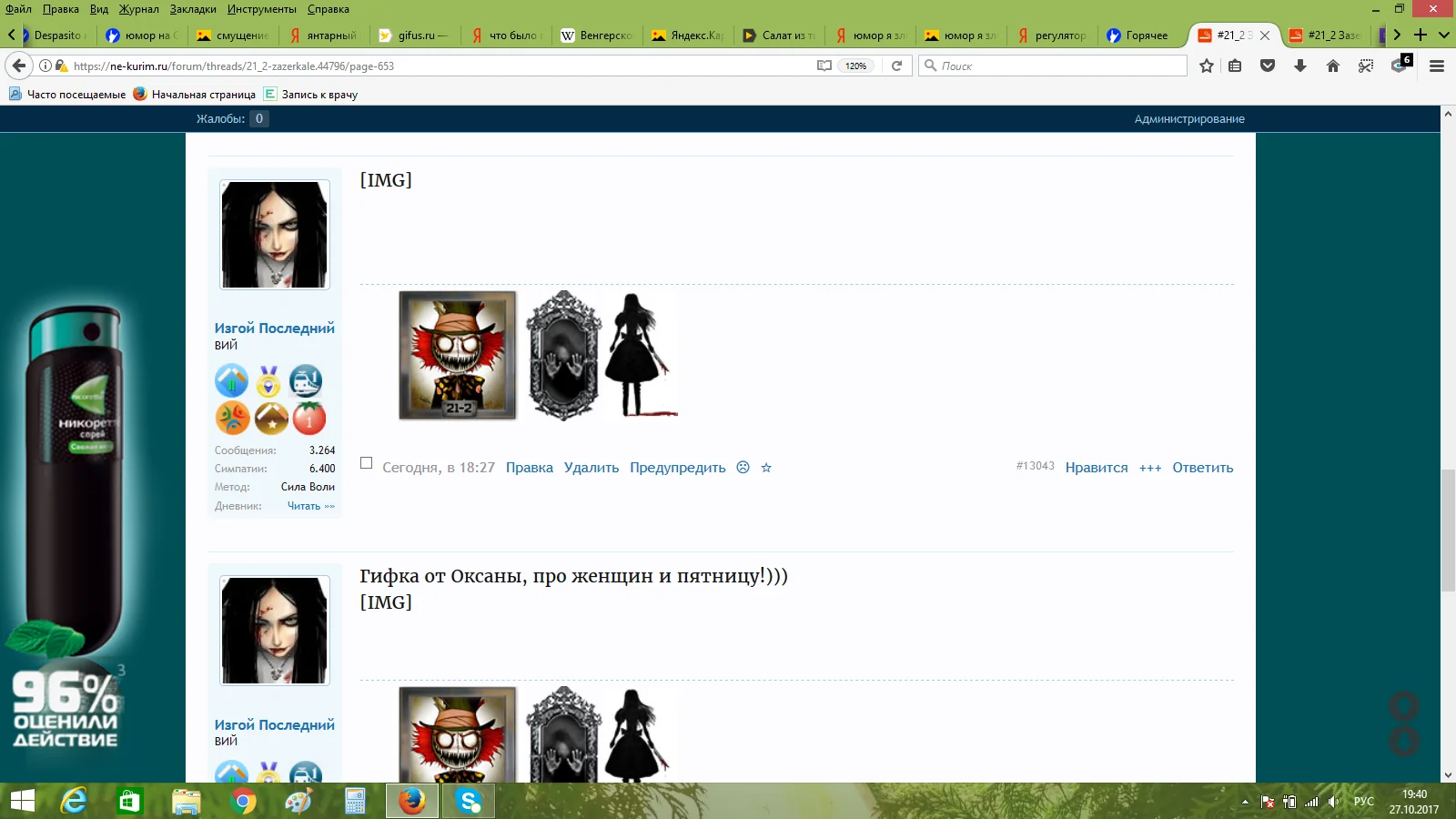Click the medal badge in first post profile
The width and height of the screenshot is (1456, 819).
coord(268,381)
